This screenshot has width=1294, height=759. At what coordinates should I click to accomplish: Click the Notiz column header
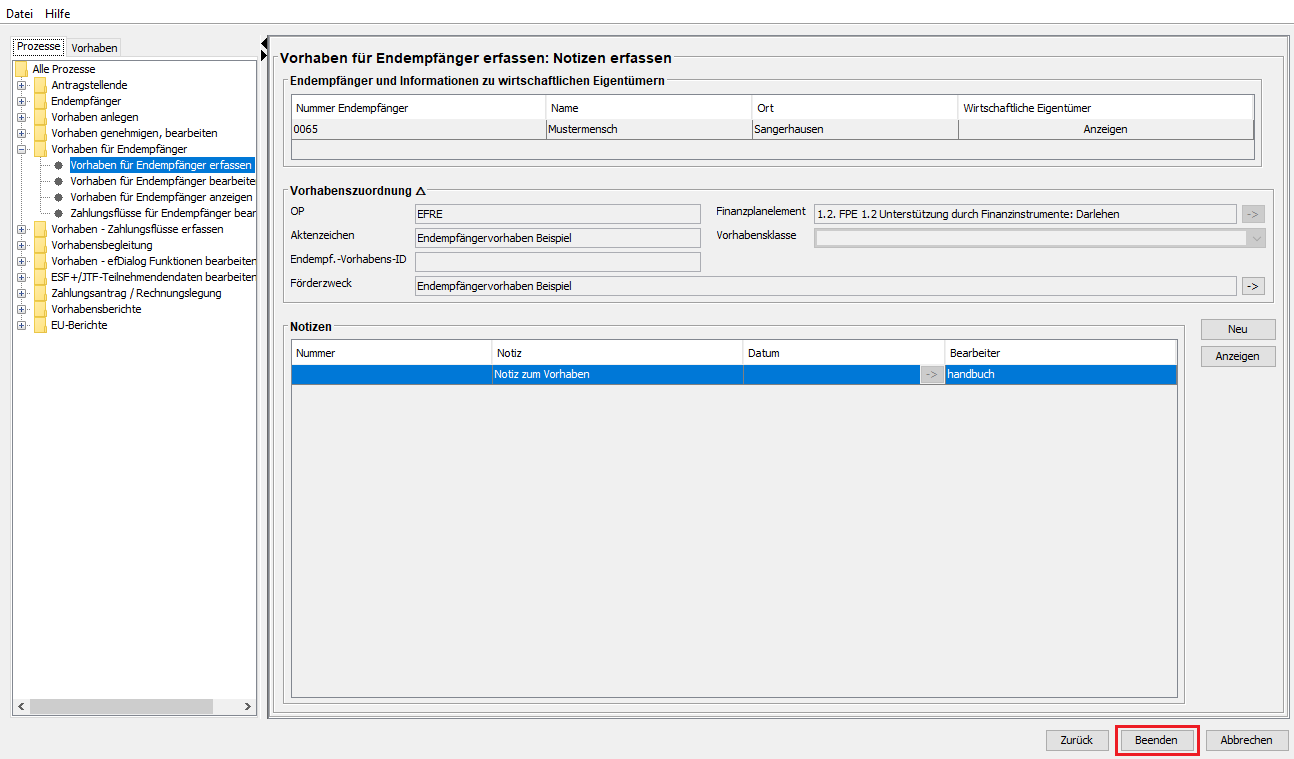pyautogui.click(x=618, y=353)
